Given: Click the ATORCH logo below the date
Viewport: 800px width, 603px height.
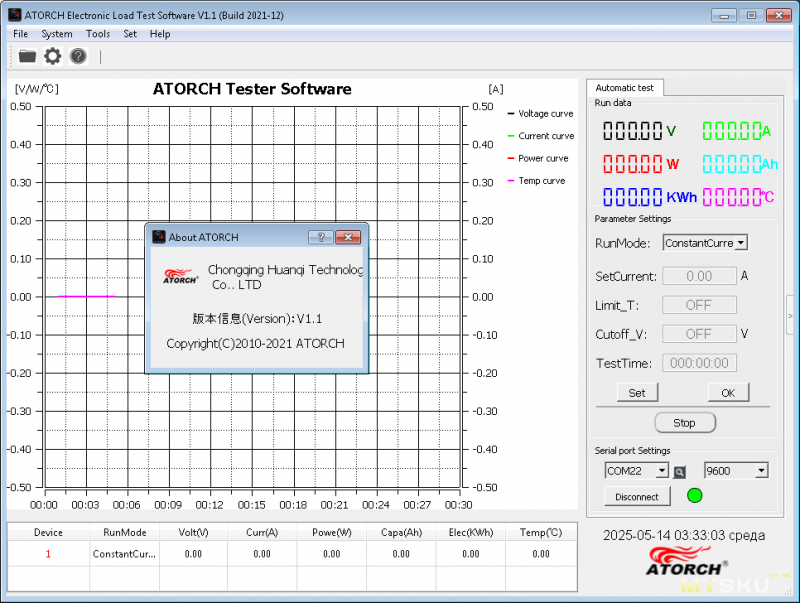Looking at the screenshot, I should [687, 561].
